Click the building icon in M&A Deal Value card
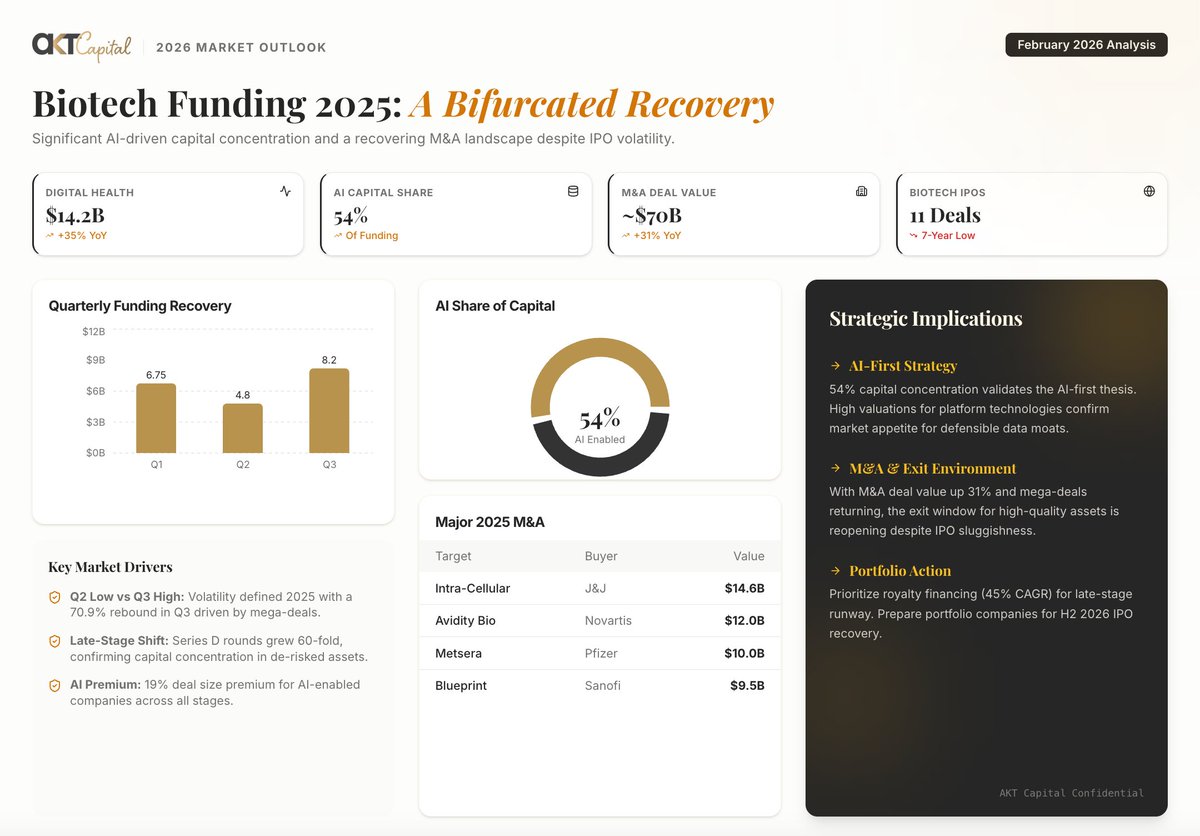Screen dimensions: 1200x836 click(x=861, y=191)
